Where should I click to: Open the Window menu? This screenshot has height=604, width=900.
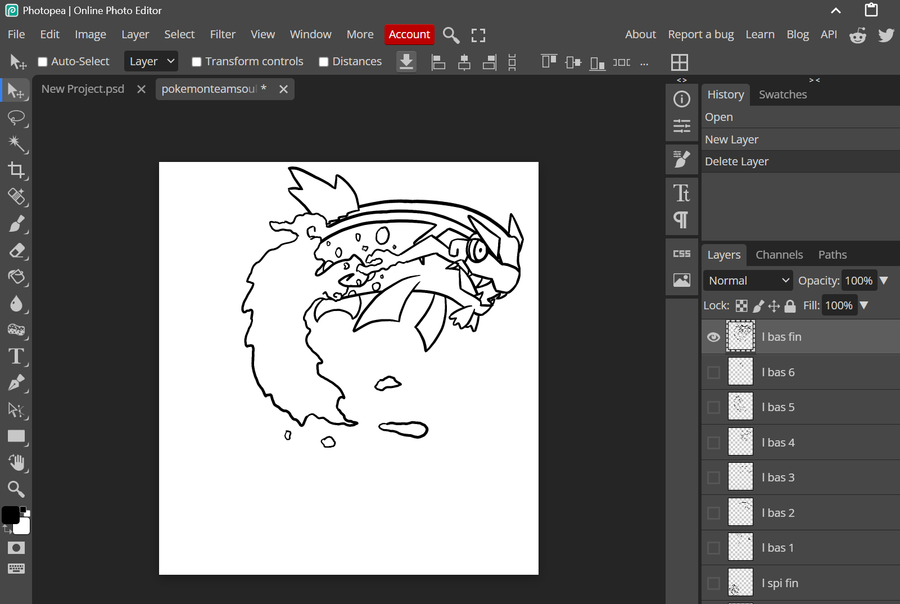(311, 34)
